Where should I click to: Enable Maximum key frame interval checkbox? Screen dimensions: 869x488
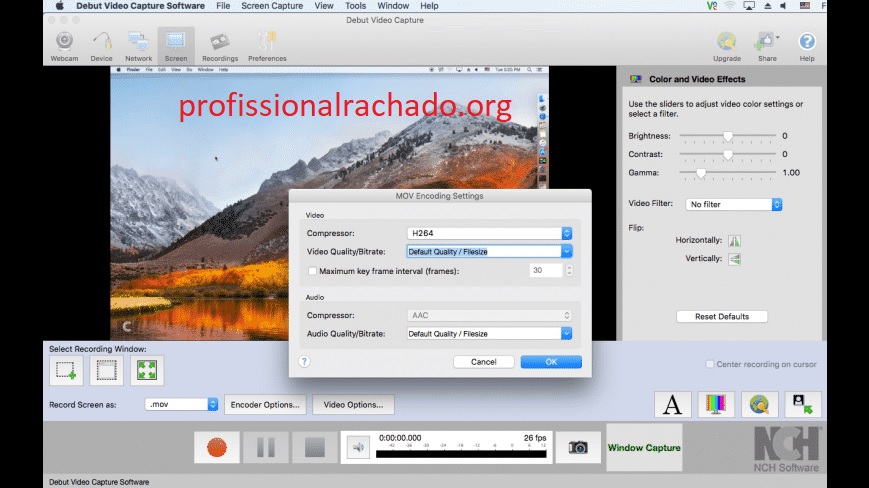tap(313, 271)
